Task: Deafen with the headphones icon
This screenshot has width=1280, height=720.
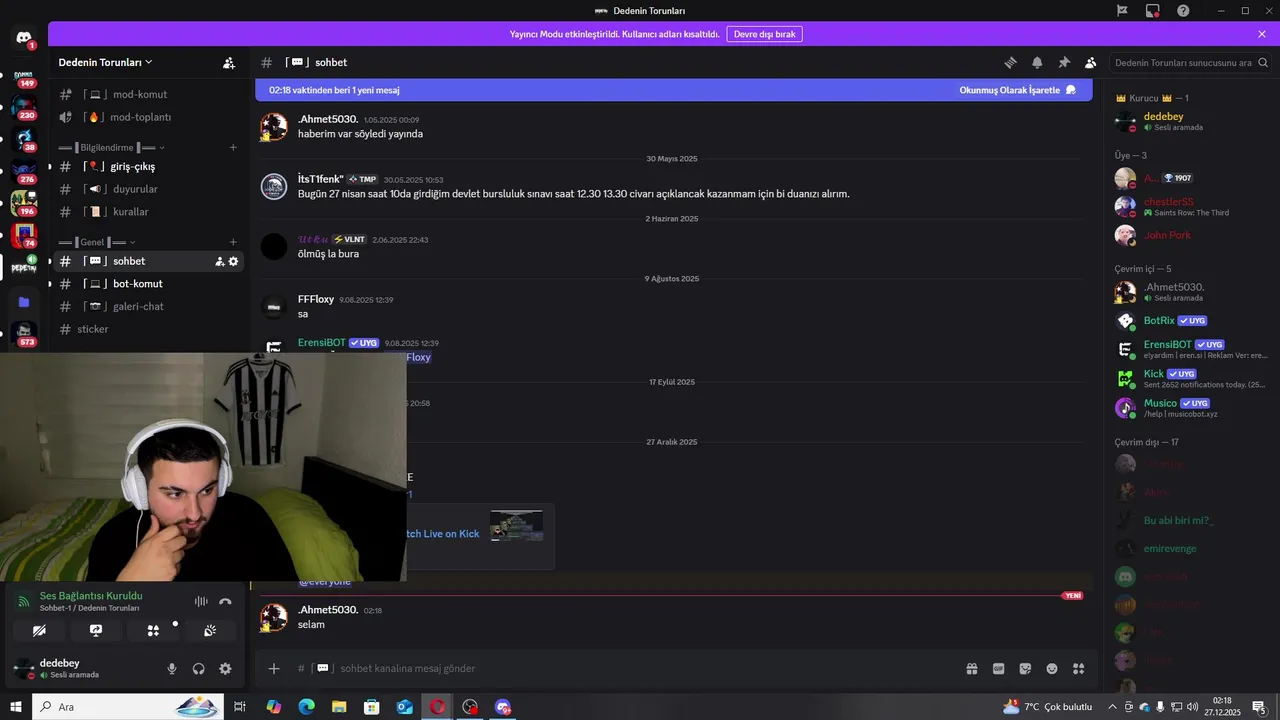Action: (198, 669)
